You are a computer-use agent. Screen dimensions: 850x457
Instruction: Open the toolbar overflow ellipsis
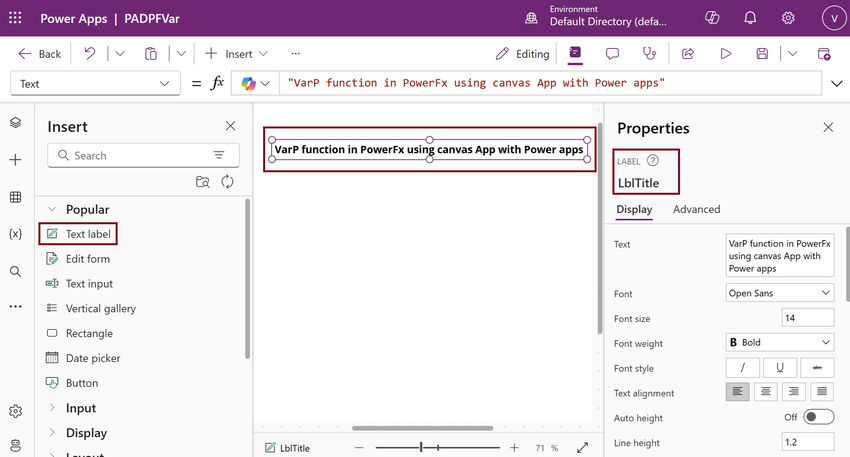coord(295,53)
